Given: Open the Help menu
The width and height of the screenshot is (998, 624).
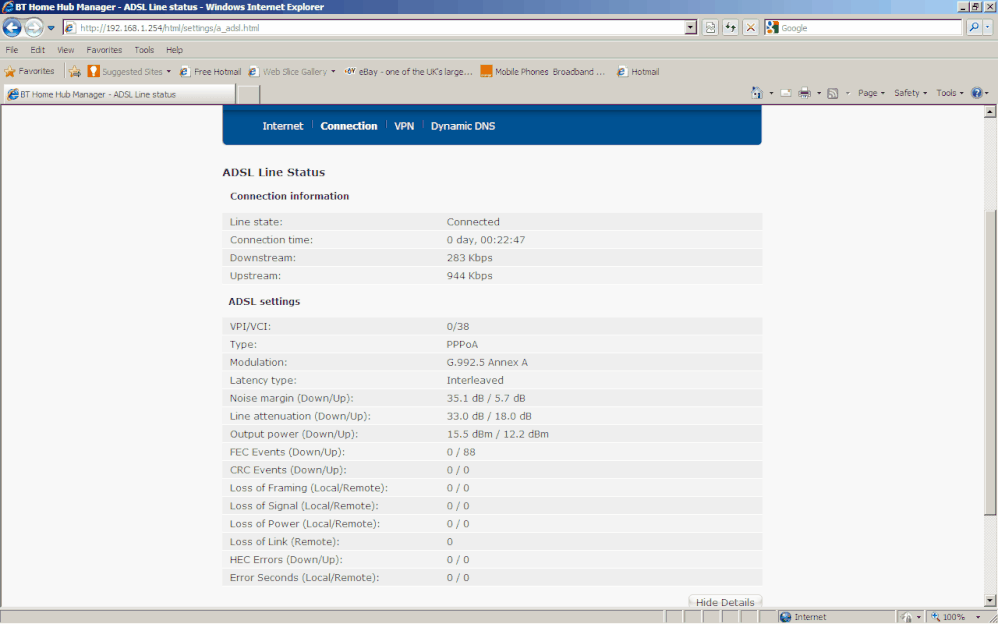Looking at the screenshot, I should tap(174, 50).
